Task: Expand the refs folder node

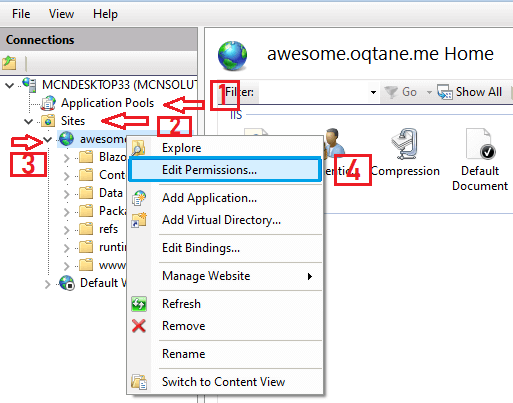Action: tap(67, 230)
